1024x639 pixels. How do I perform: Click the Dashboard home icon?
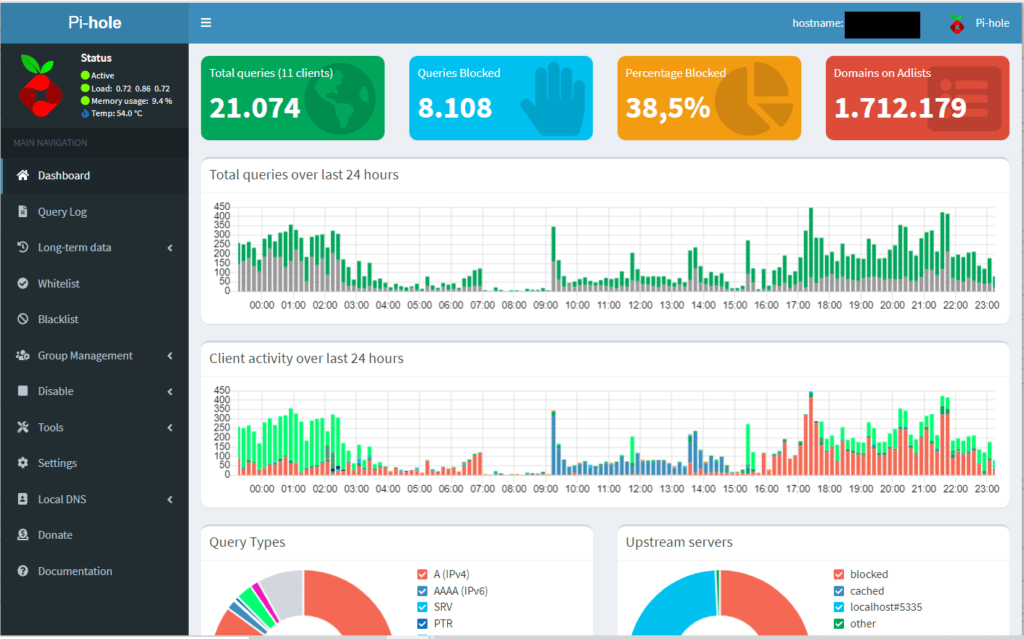tap(23, 175)
